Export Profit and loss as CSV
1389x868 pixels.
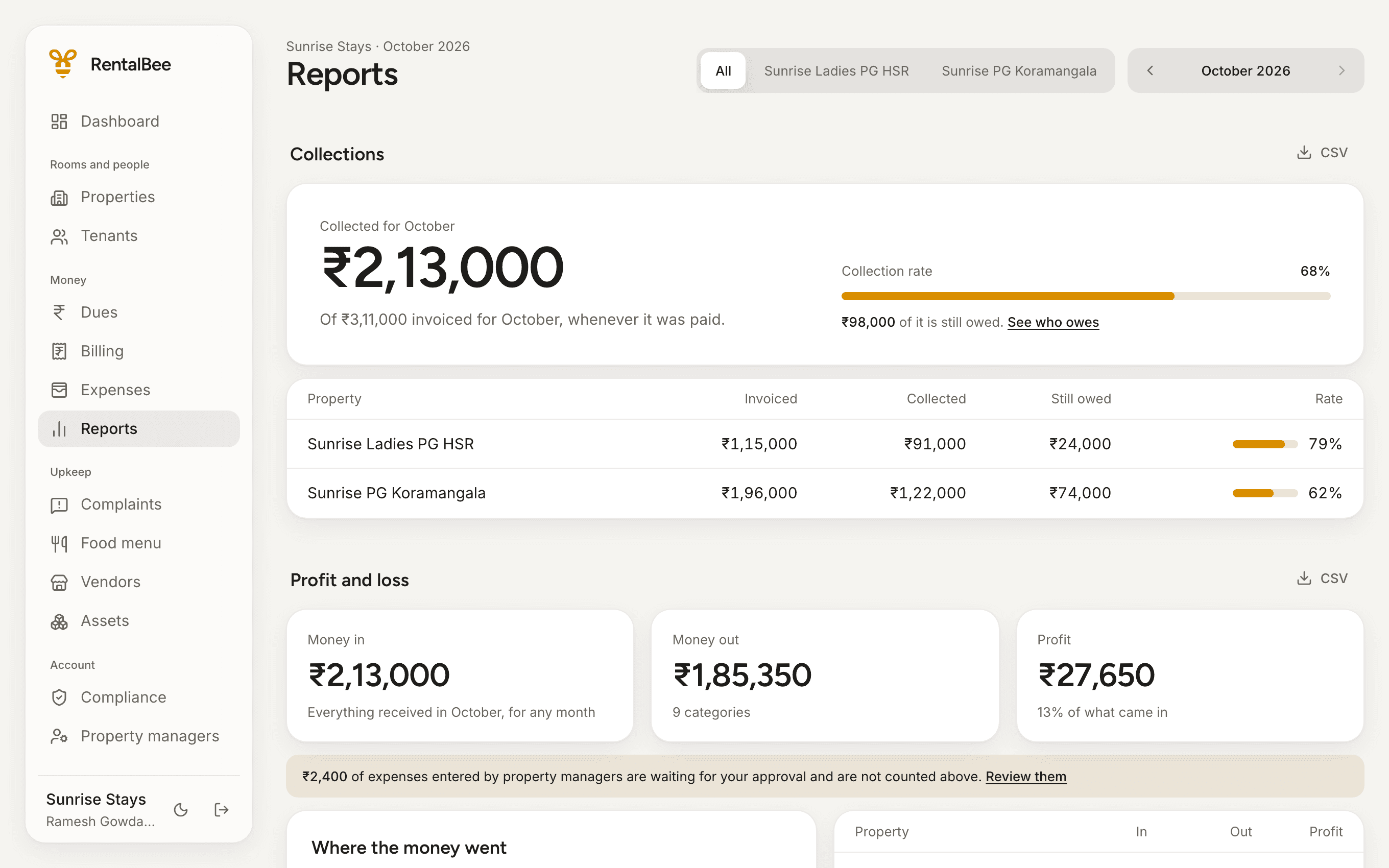pos(1322,578)
